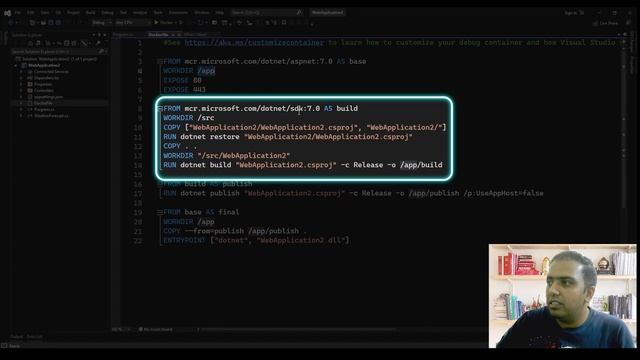Select the Controllers folder

tap(44, 91)
